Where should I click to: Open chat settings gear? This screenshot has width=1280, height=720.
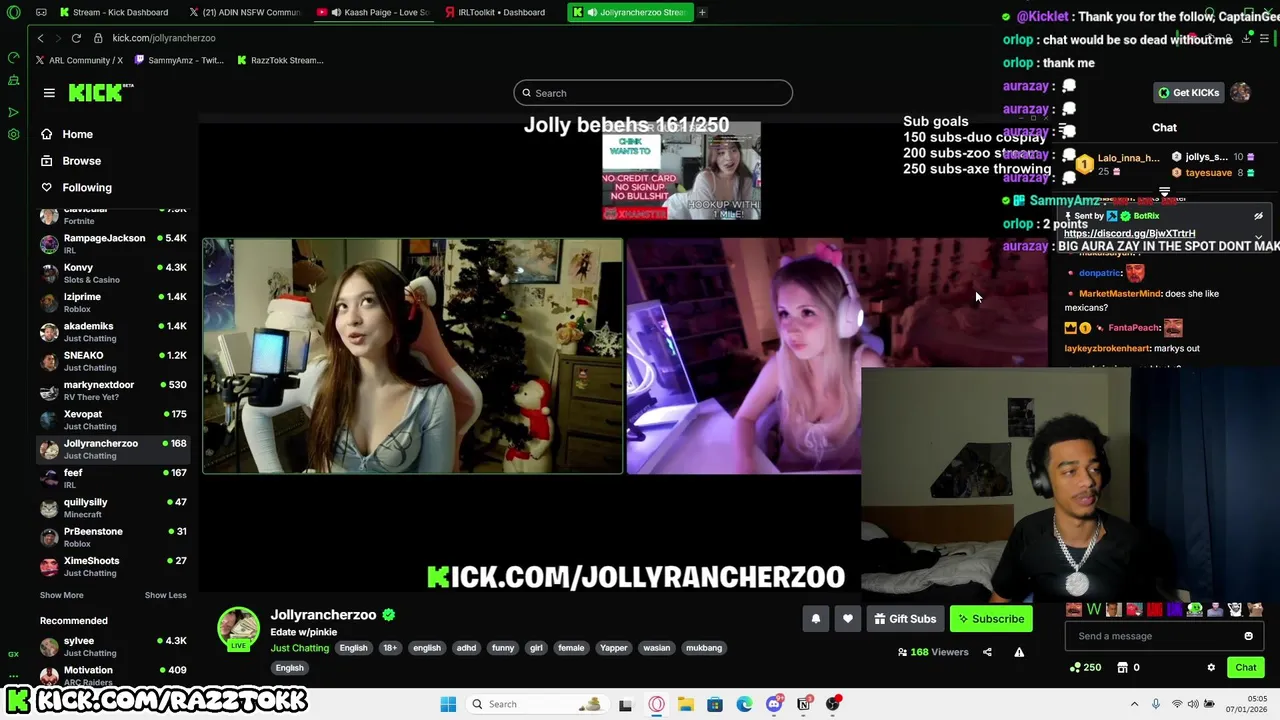pyautogui.click(x=1211, y=667)
